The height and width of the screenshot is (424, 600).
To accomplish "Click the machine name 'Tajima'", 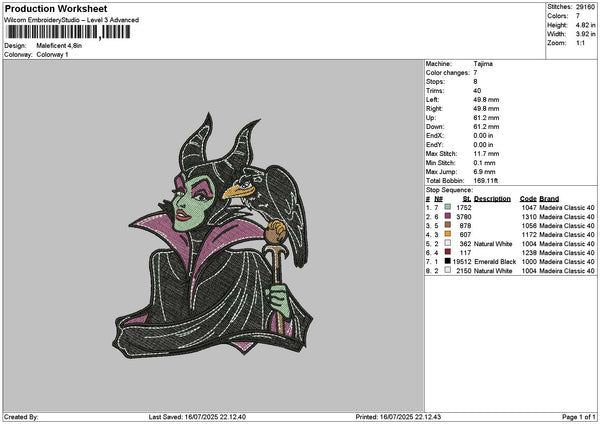I will coord(483,64).
